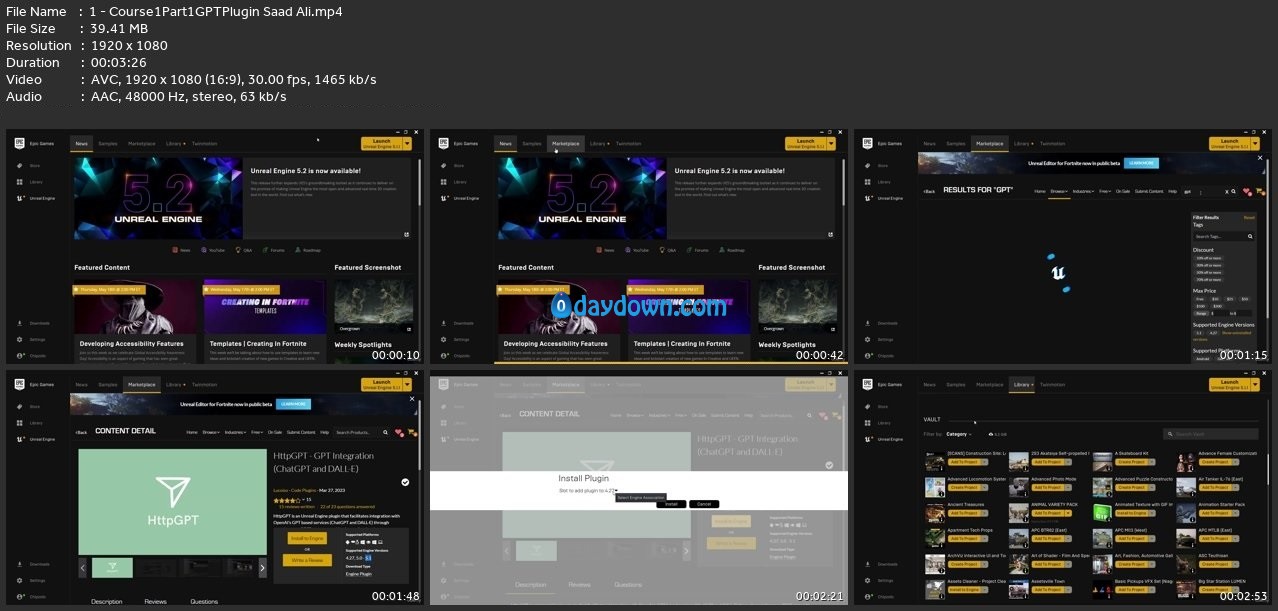Click previous screenshot arrow in 00:01:48 frame
This screenshot has height=611, width=1278.
point(83,567)
